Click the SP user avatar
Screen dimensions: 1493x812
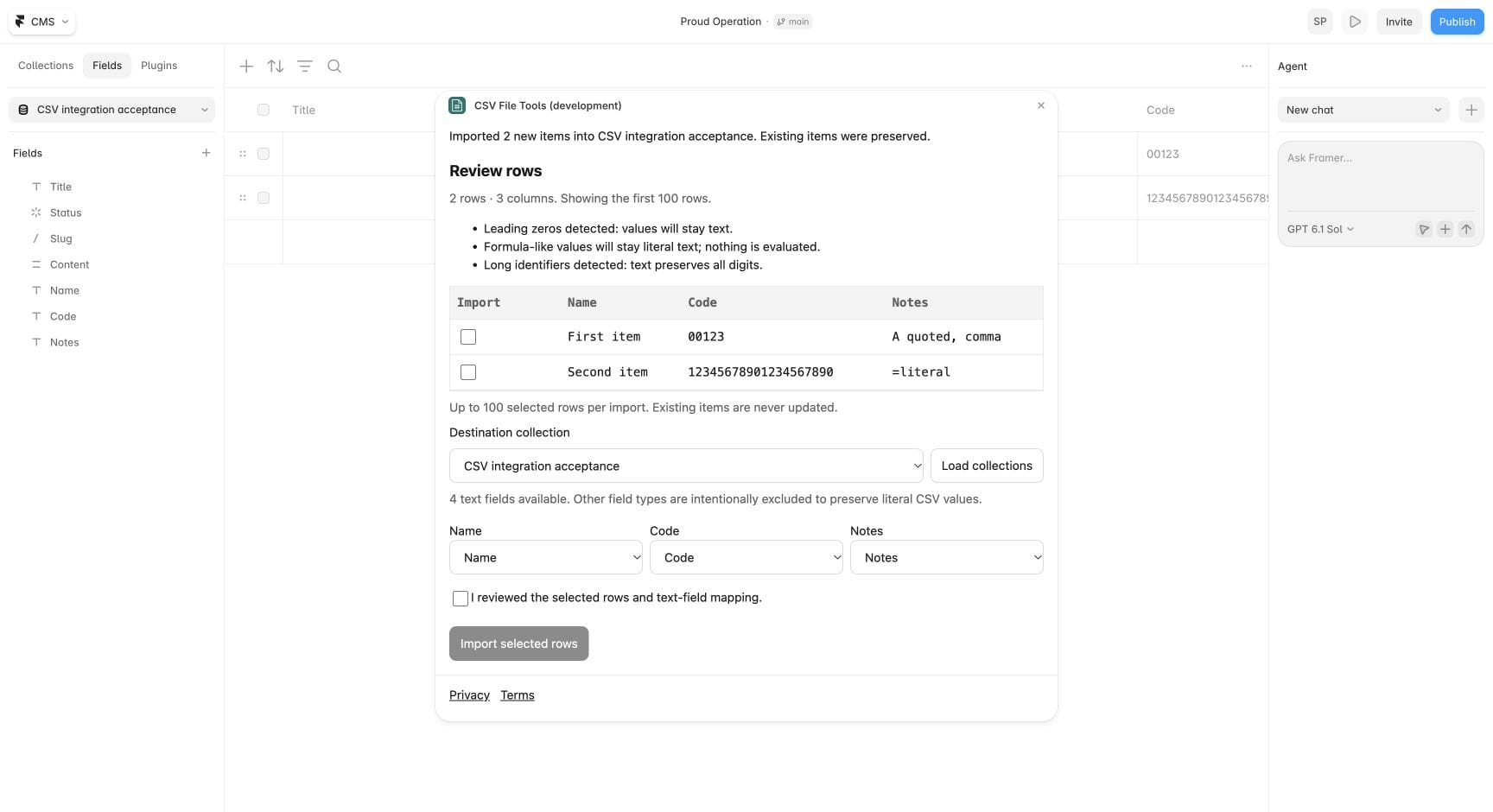click(1319, 22)
